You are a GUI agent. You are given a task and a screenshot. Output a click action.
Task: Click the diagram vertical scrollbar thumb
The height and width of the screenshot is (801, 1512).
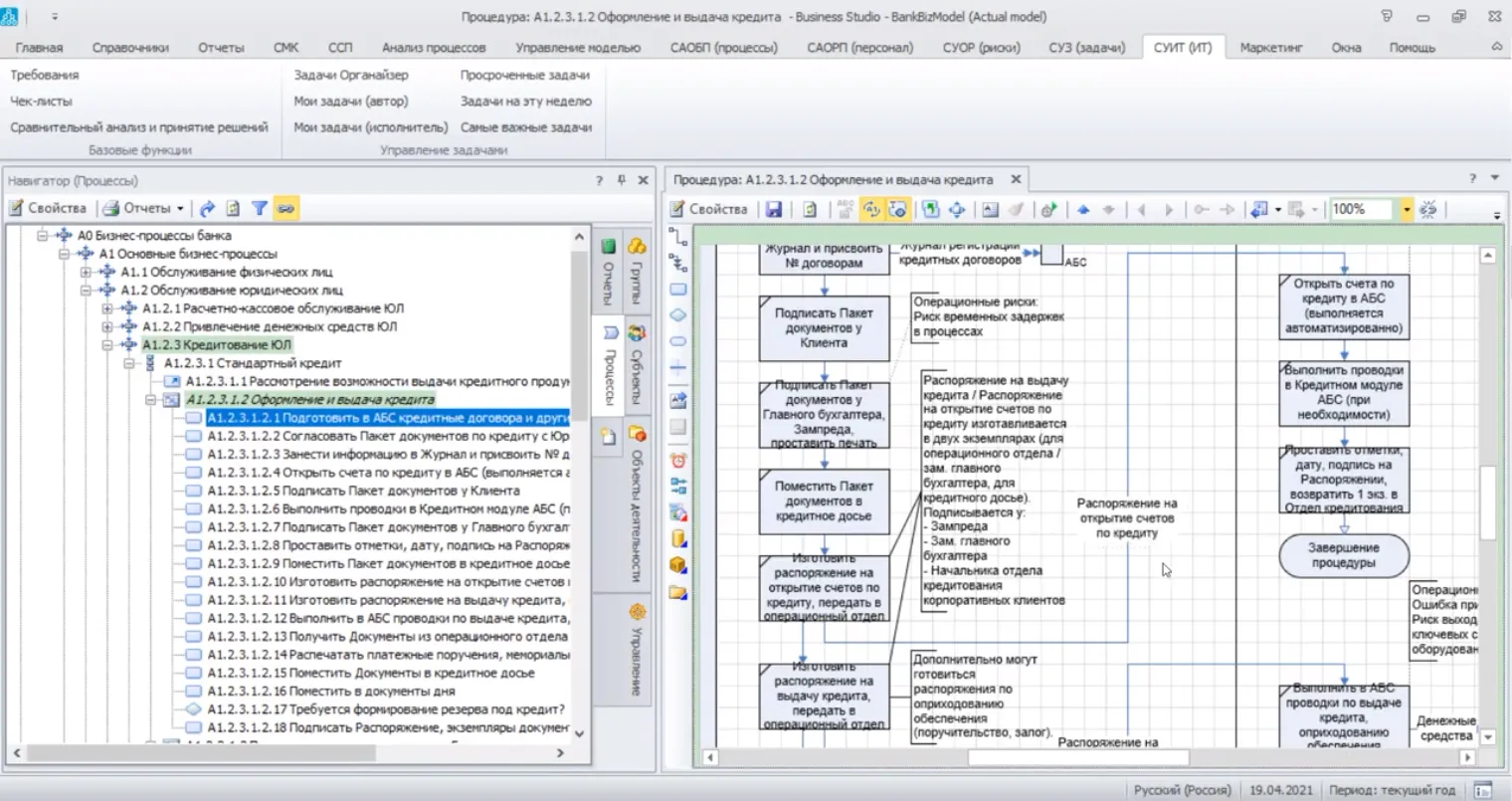tap(1488, 502)
